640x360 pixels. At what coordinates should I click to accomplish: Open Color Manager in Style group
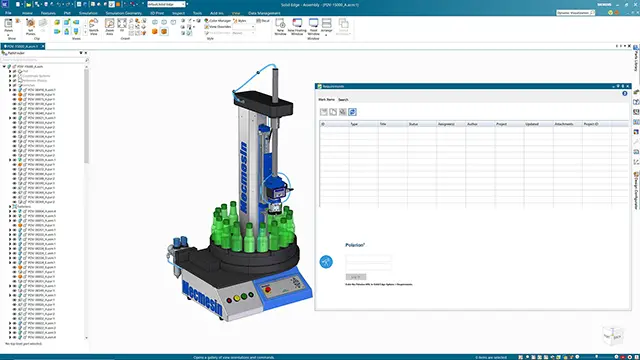click(218, 21)
